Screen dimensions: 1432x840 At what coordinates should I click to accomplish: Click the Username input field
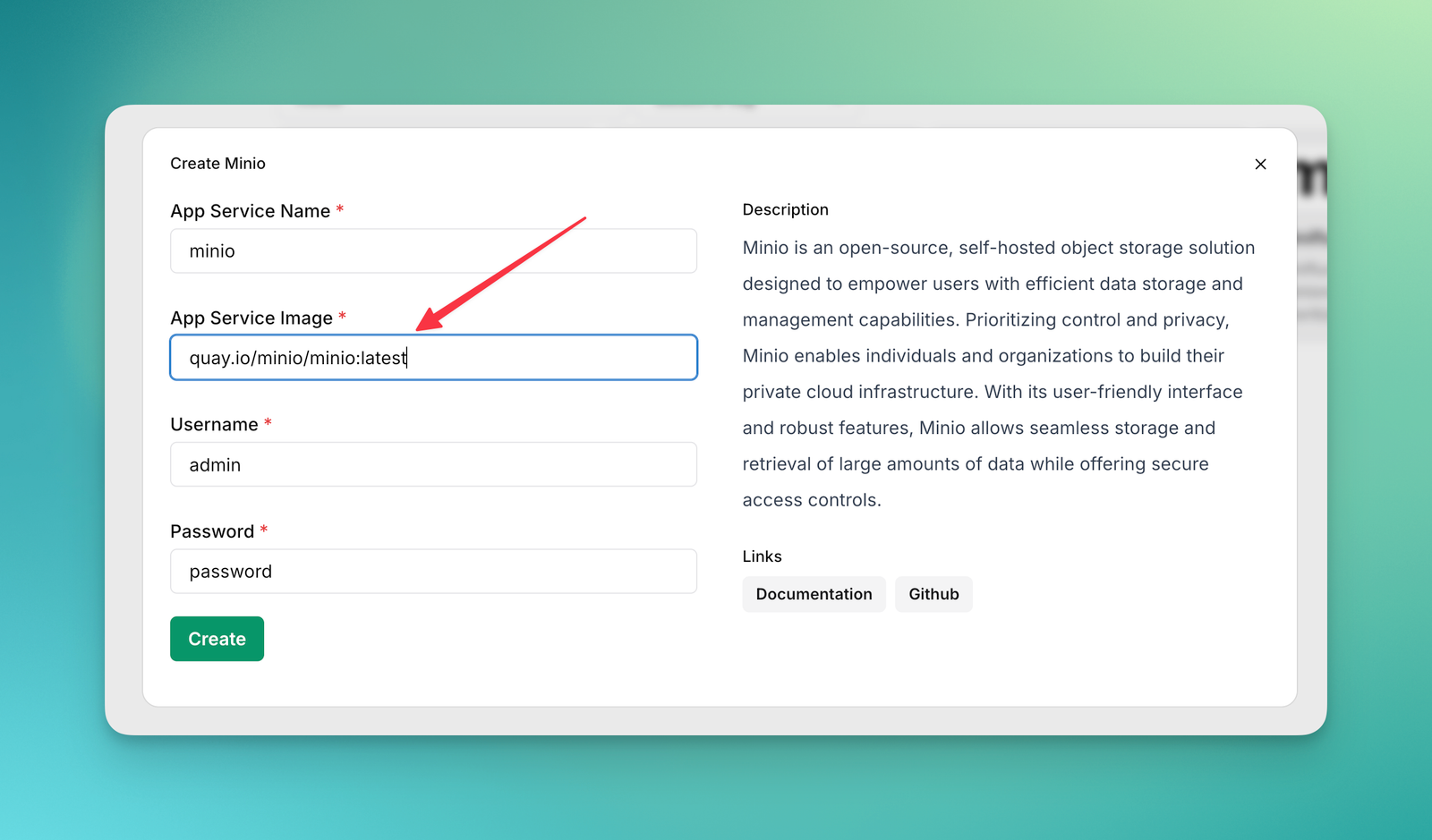pos(433,464)
